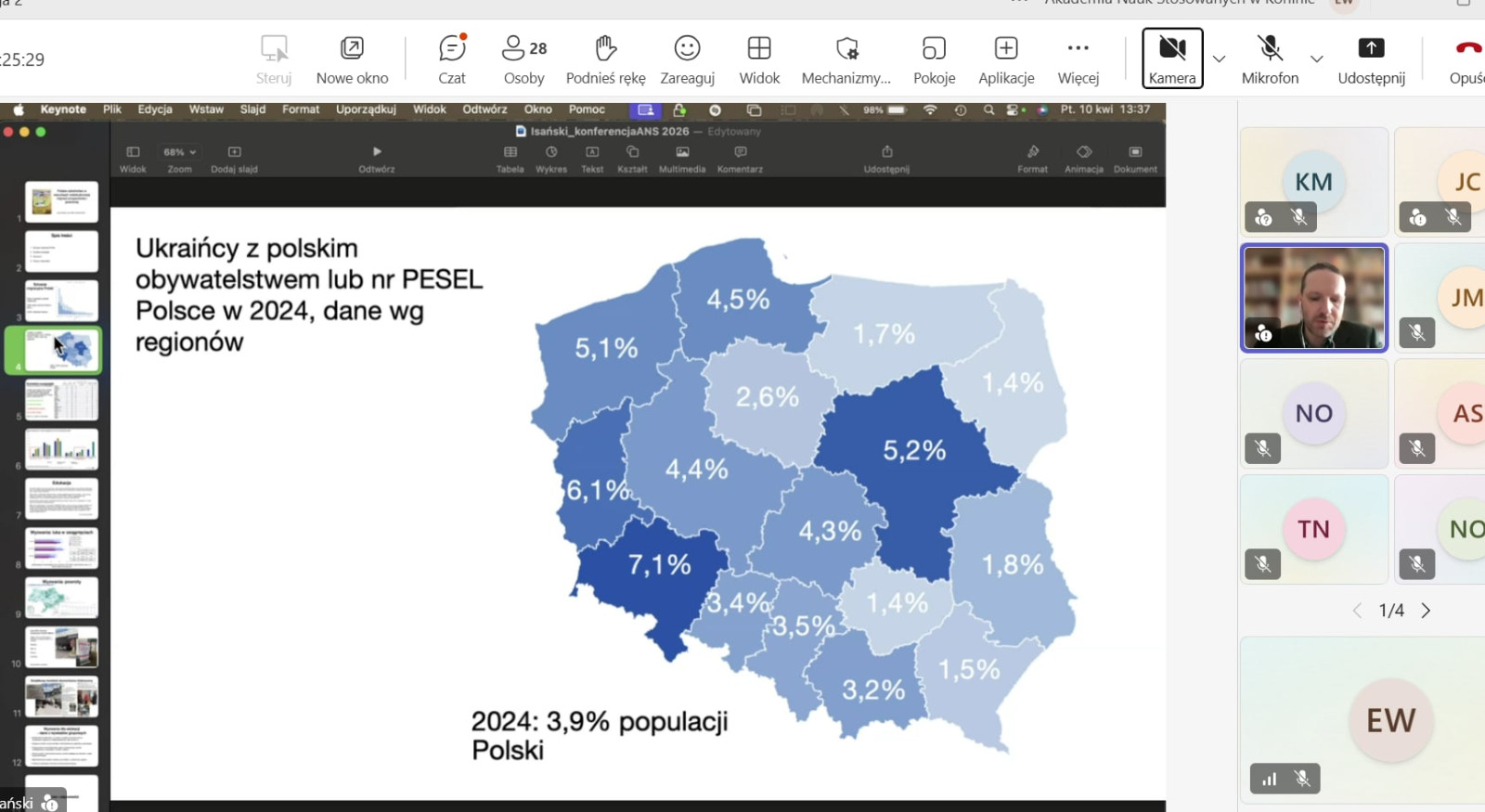
Task: Select the KM participant tile
Action: coord(1313,181)
